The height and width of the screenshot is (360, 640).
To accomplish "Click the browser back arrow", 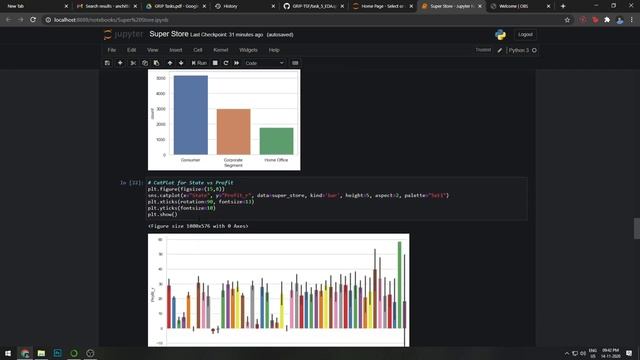I will tap(9, 20).
